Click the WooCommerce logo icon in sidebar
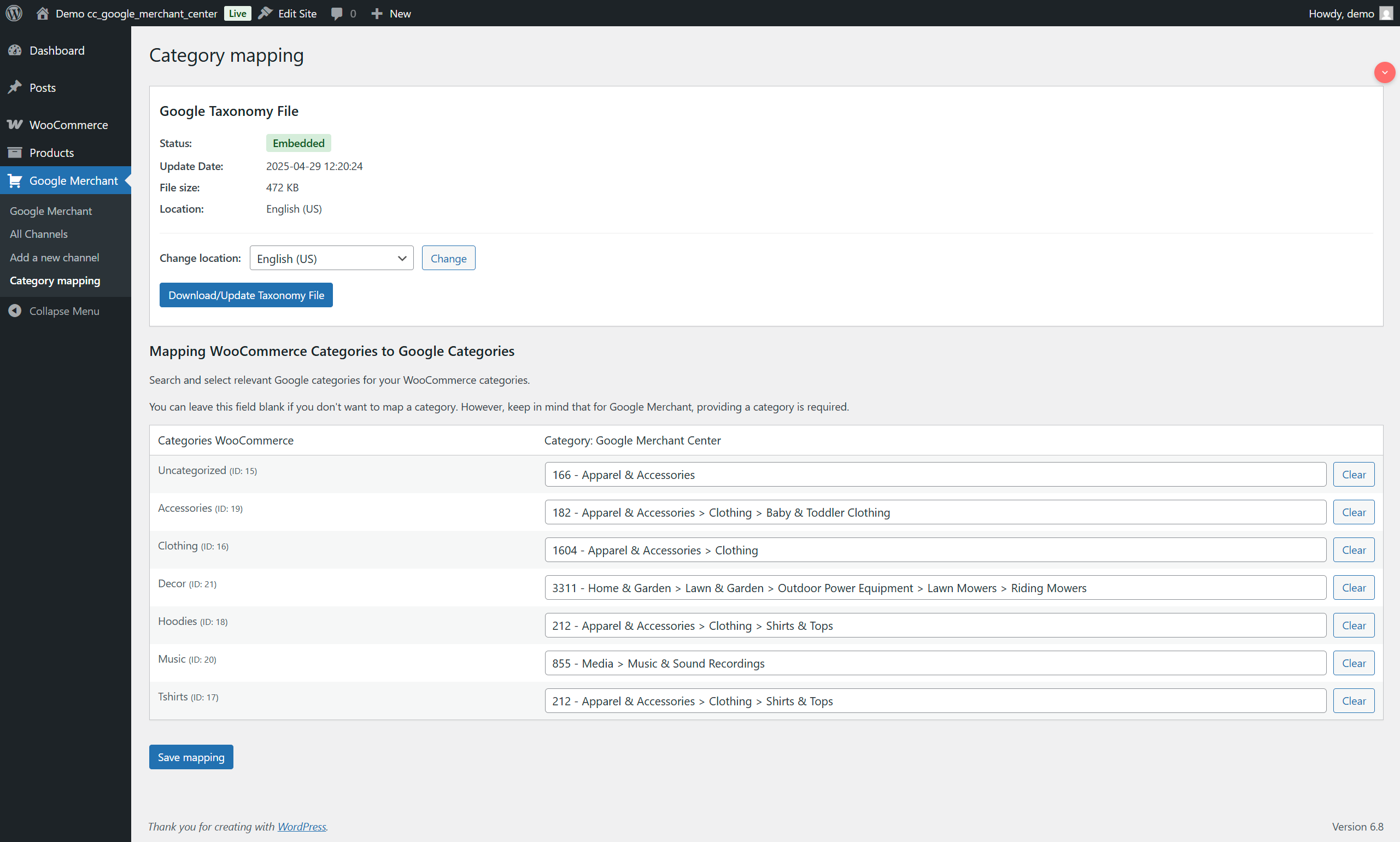1400x842 pixels. [x=15, y=124]
